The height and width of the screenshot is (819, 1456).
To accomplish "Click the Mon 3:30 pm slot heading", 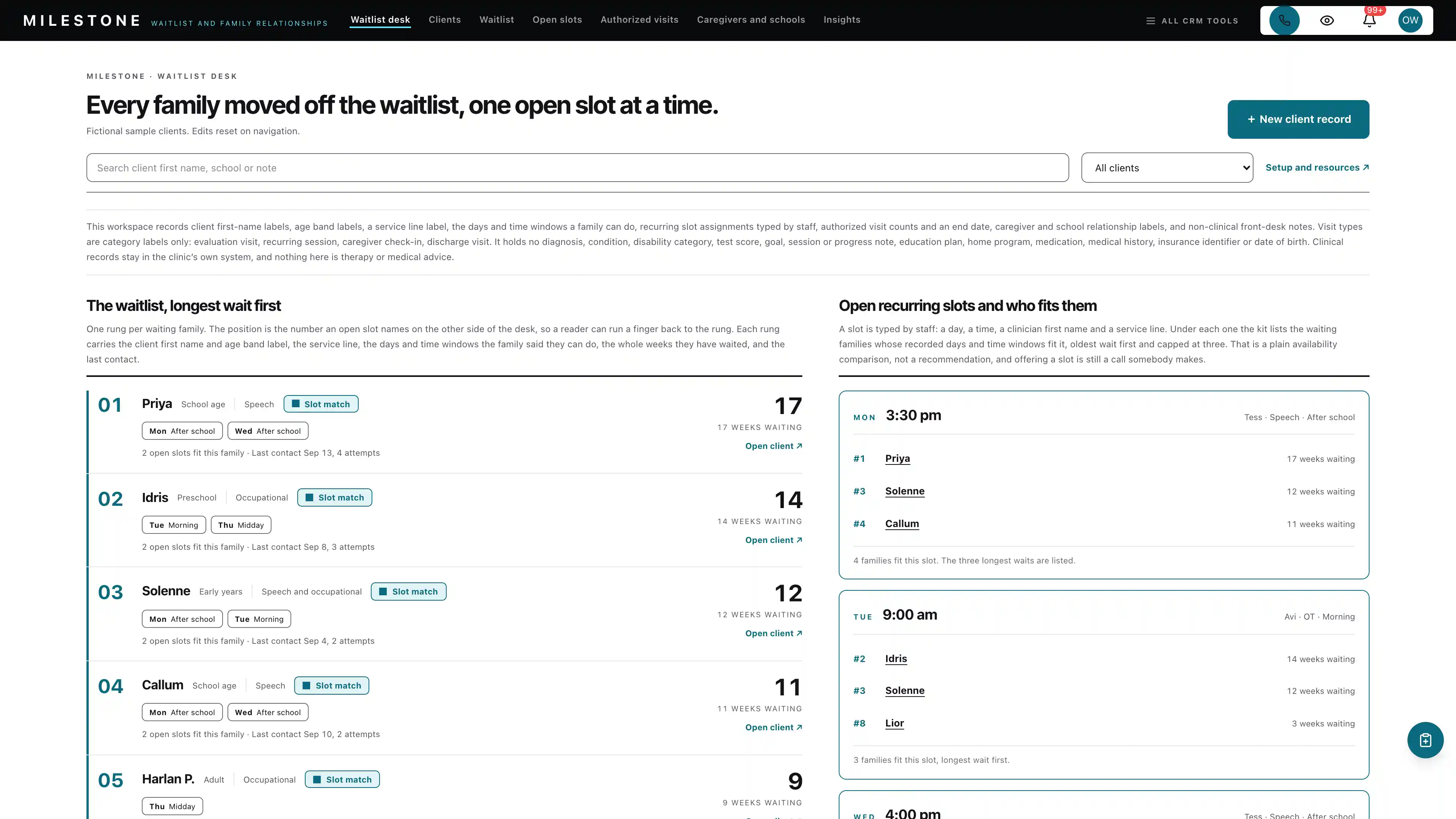I will pyautogui.click(x=913, y=416).
